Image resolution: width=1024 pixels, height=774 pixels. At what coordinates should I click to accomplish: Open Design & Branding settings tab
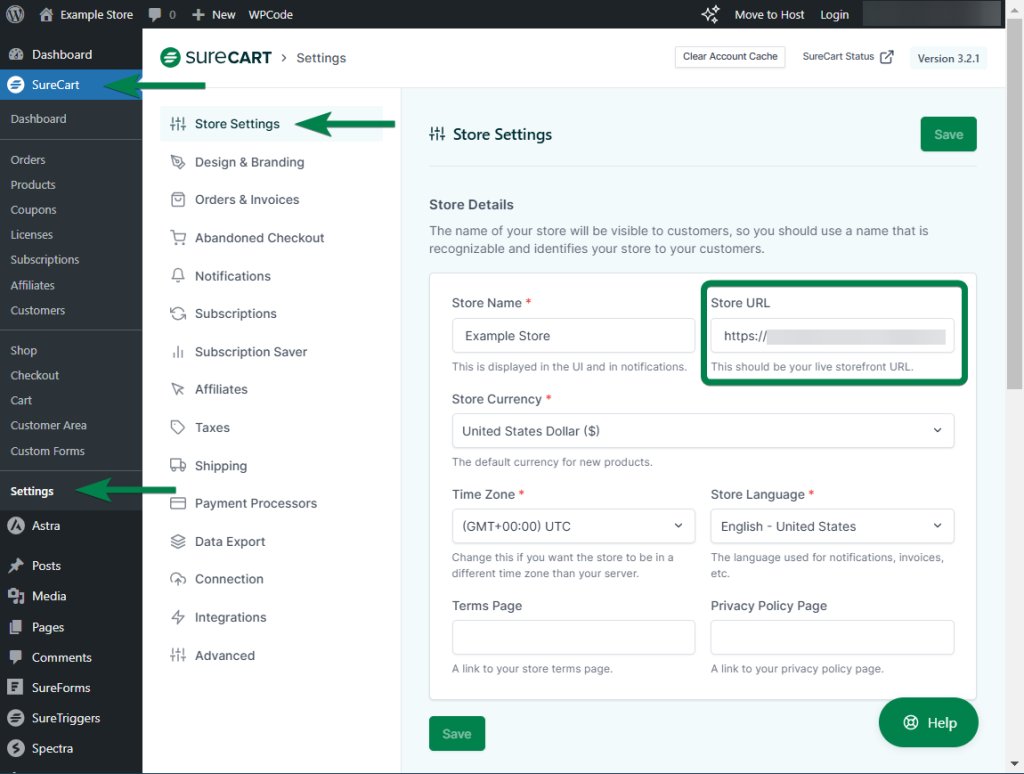(249, 162)
